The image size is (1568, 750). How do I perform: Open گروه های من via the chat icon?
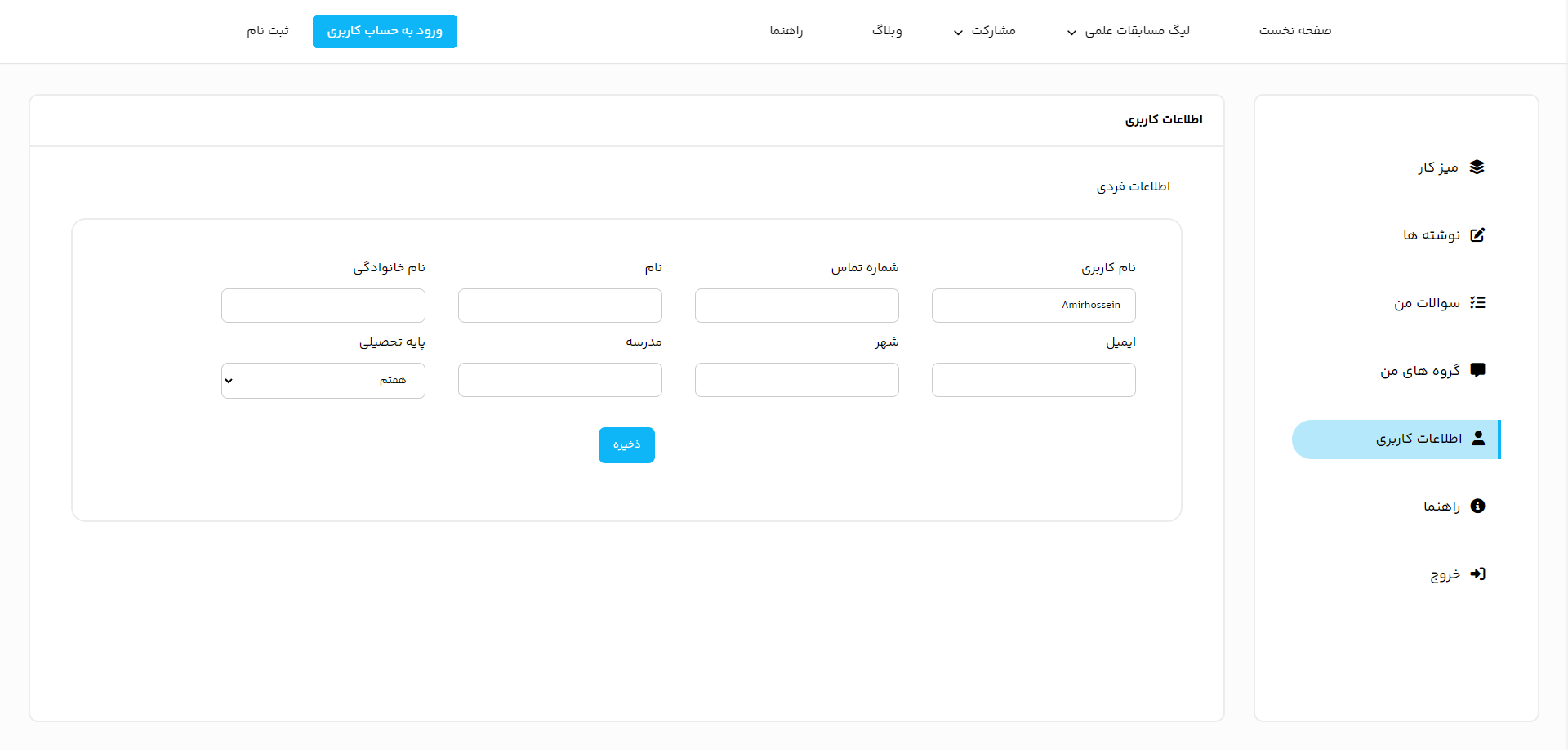pyautogui.click(x=1477, y=370)
